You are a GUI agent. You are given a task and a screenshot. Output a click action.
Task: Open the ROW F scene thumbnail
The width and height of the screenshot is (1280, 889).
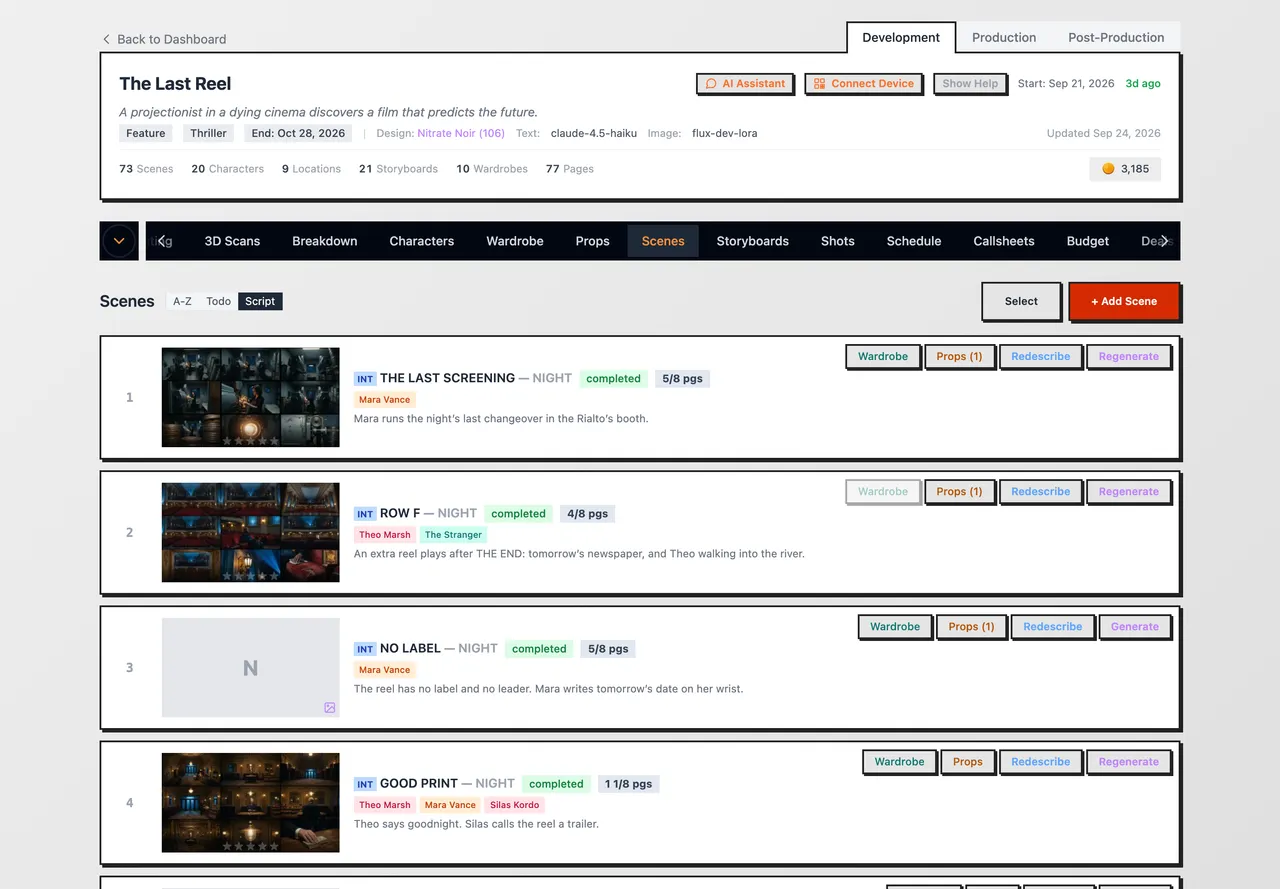tap(250, 532)
